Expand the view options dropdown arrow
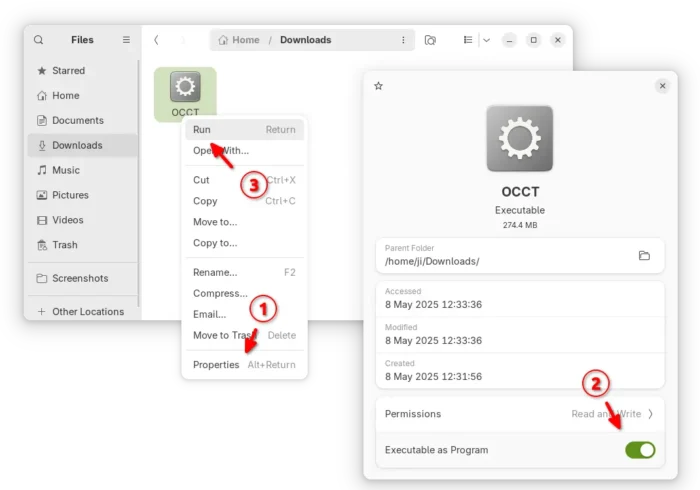 (x=487, y=40)
